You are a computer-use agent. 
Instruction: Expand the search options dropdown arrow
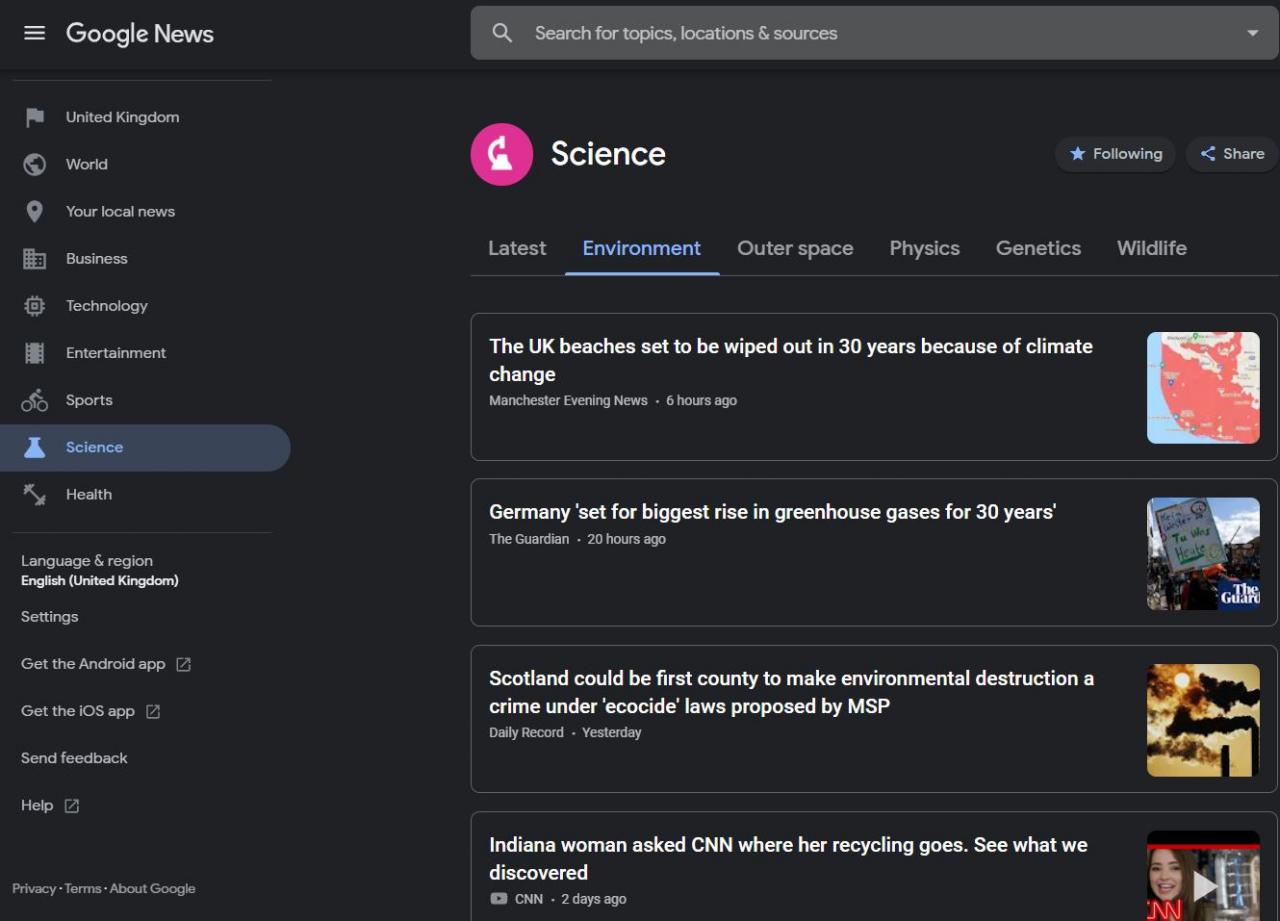click(x=1252, y=33)
